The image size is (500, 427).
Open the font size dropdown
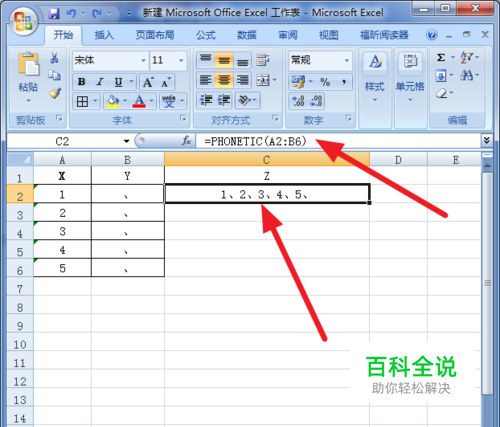point(181,60)
